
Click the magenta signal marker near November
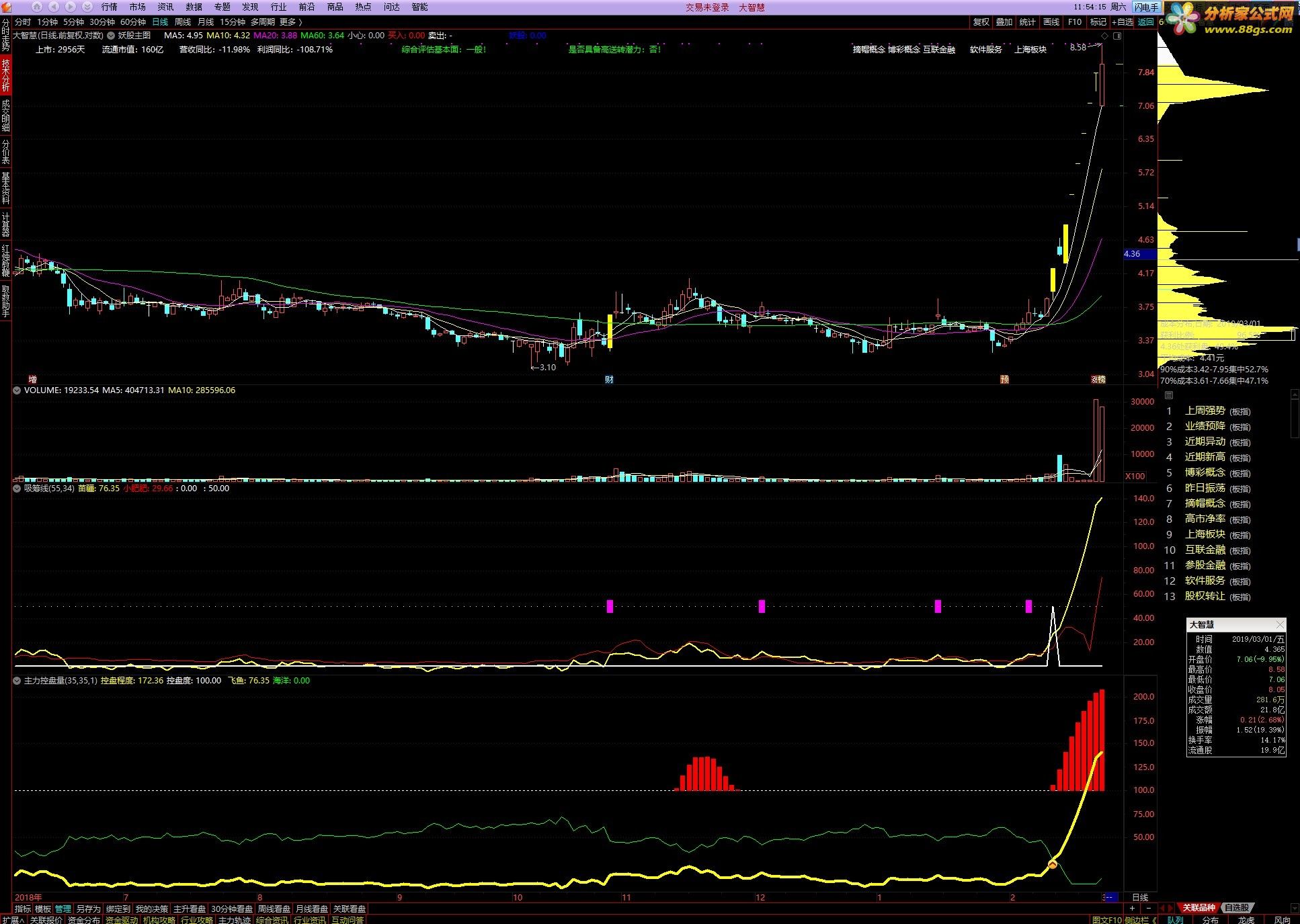click(610, 606)
